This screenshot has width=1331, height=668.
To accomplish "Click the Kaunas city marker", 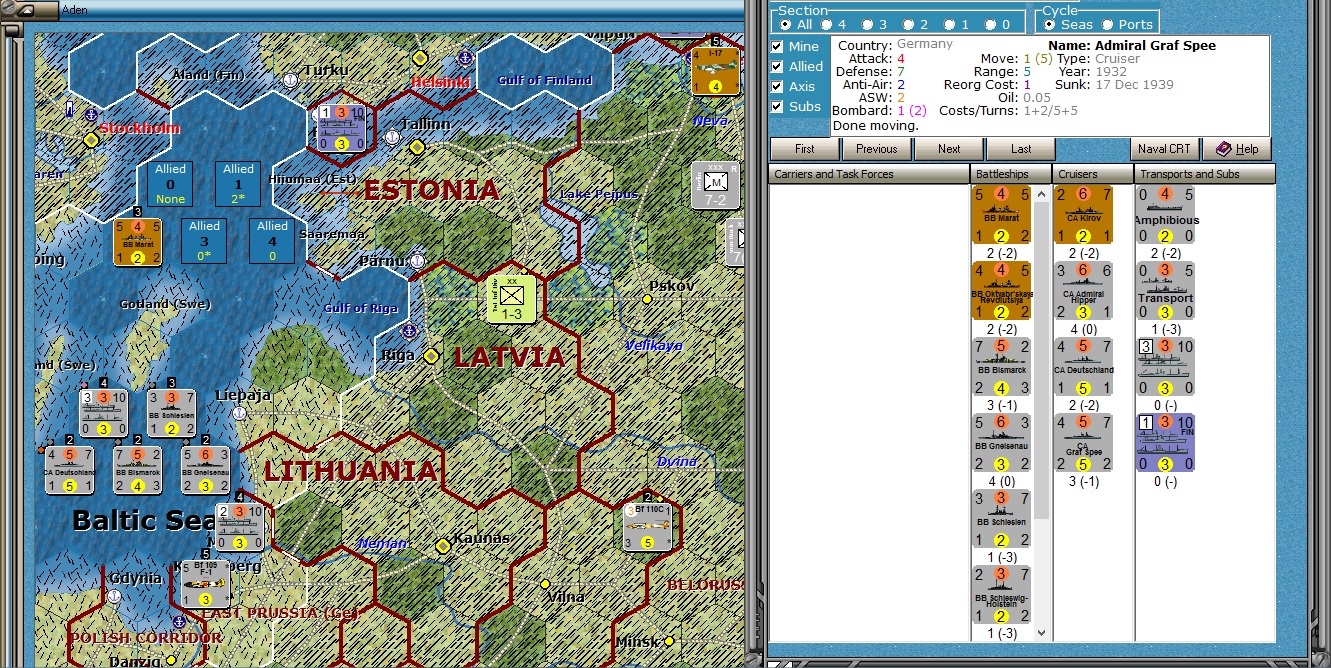I will click(x=443, y=545).
